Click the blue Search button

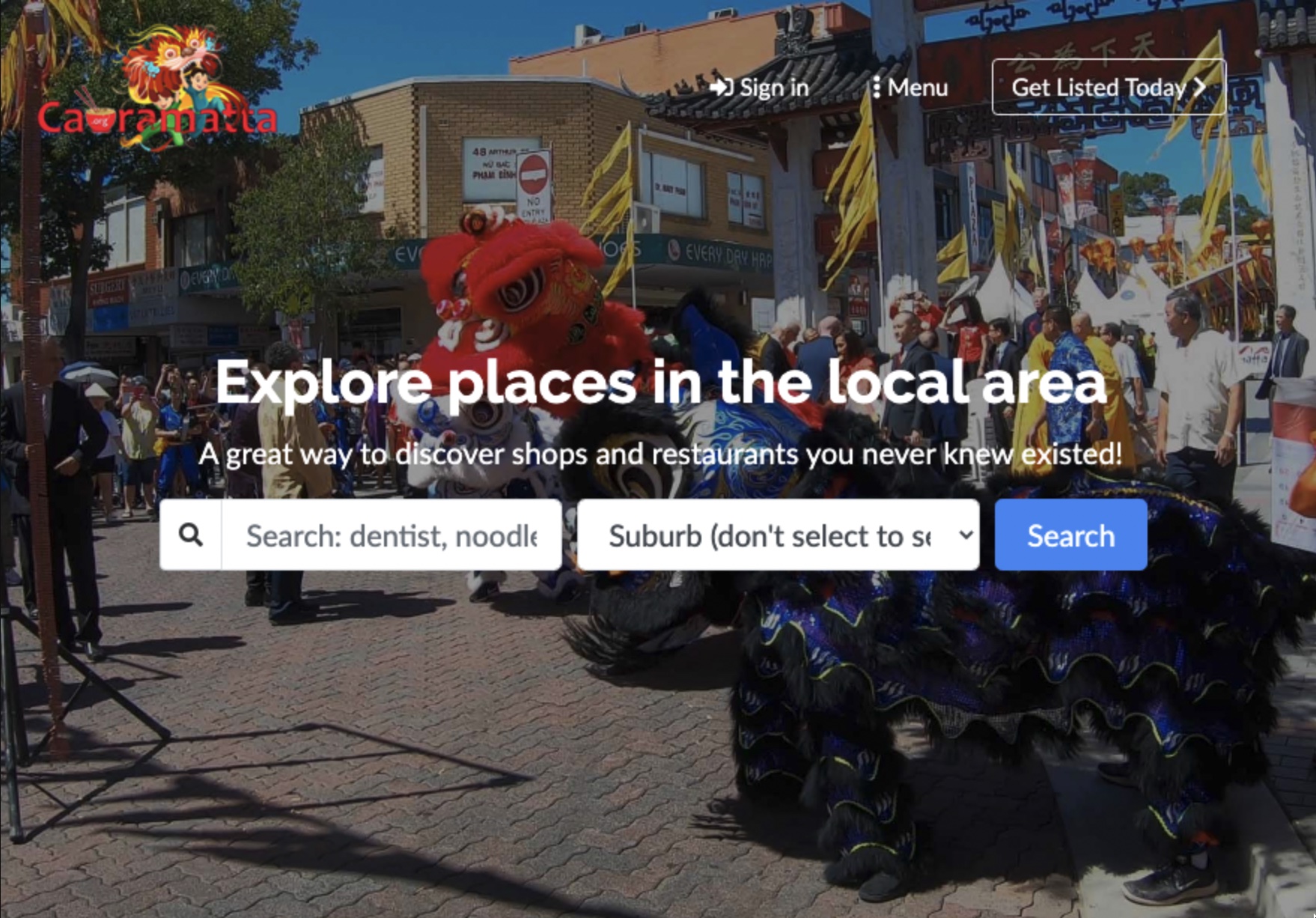point(1070,535)
